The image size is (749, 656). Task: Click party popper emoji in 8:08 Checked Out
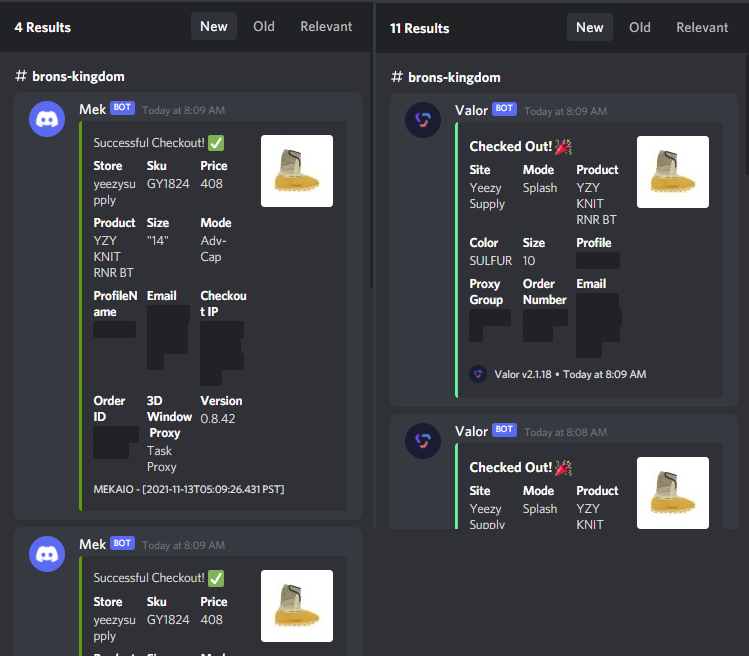tap(563, 467)
